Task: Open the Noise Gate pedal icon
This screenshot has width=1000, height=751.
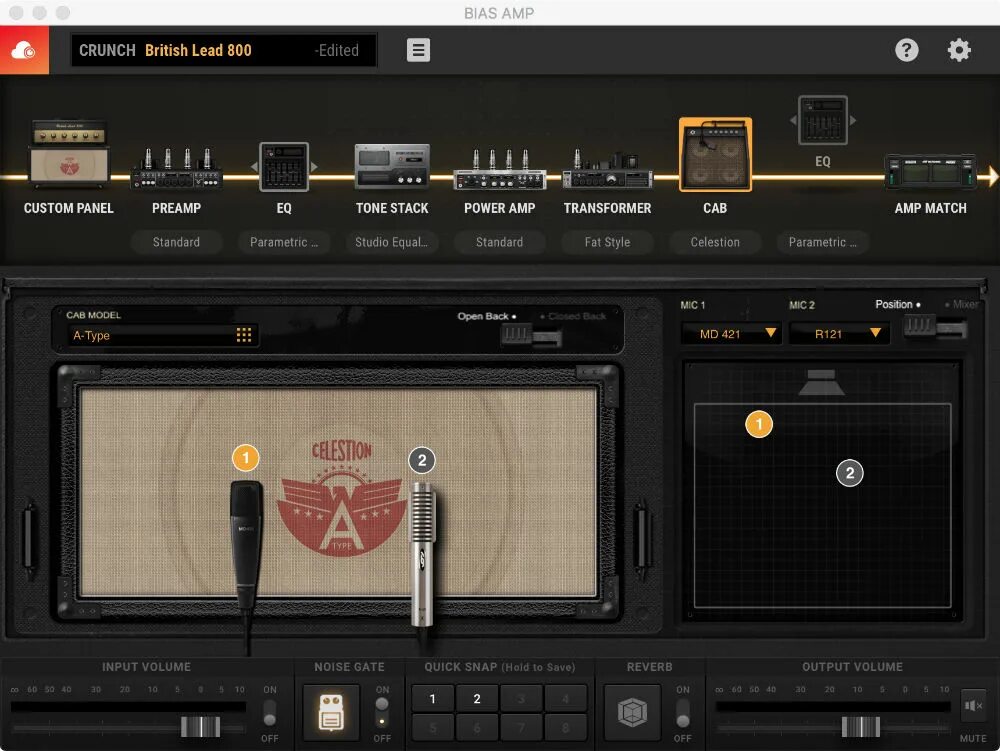Action: pos(331,712)
